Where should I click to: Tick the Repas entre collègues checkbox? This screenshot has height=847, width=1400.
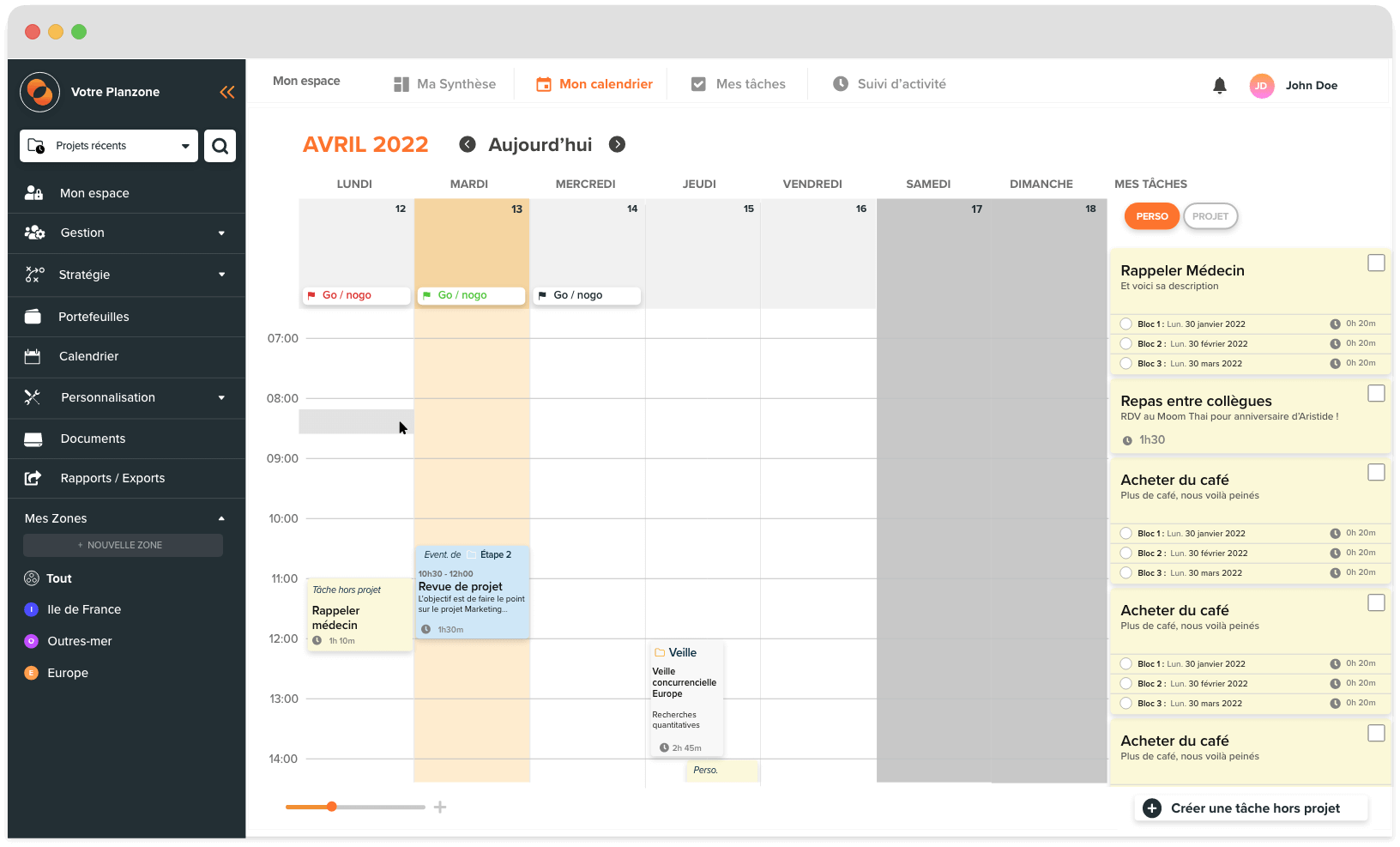(1376, 393)
